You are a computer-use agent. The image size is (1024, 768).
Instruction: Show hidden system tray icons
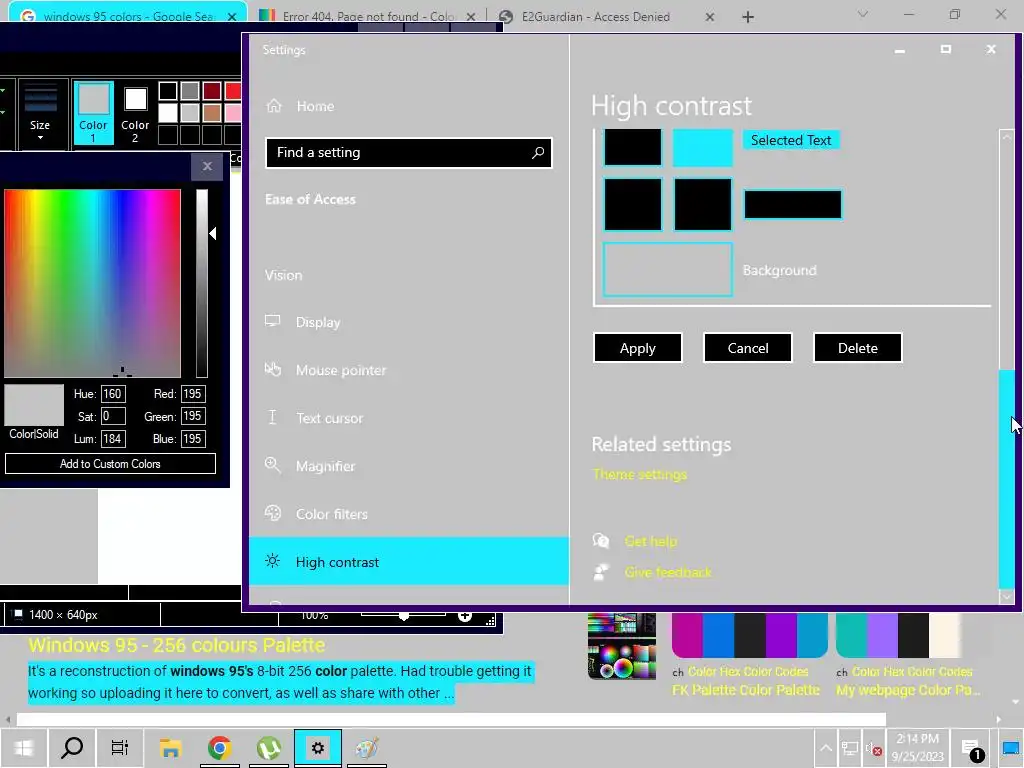(825, 748)
